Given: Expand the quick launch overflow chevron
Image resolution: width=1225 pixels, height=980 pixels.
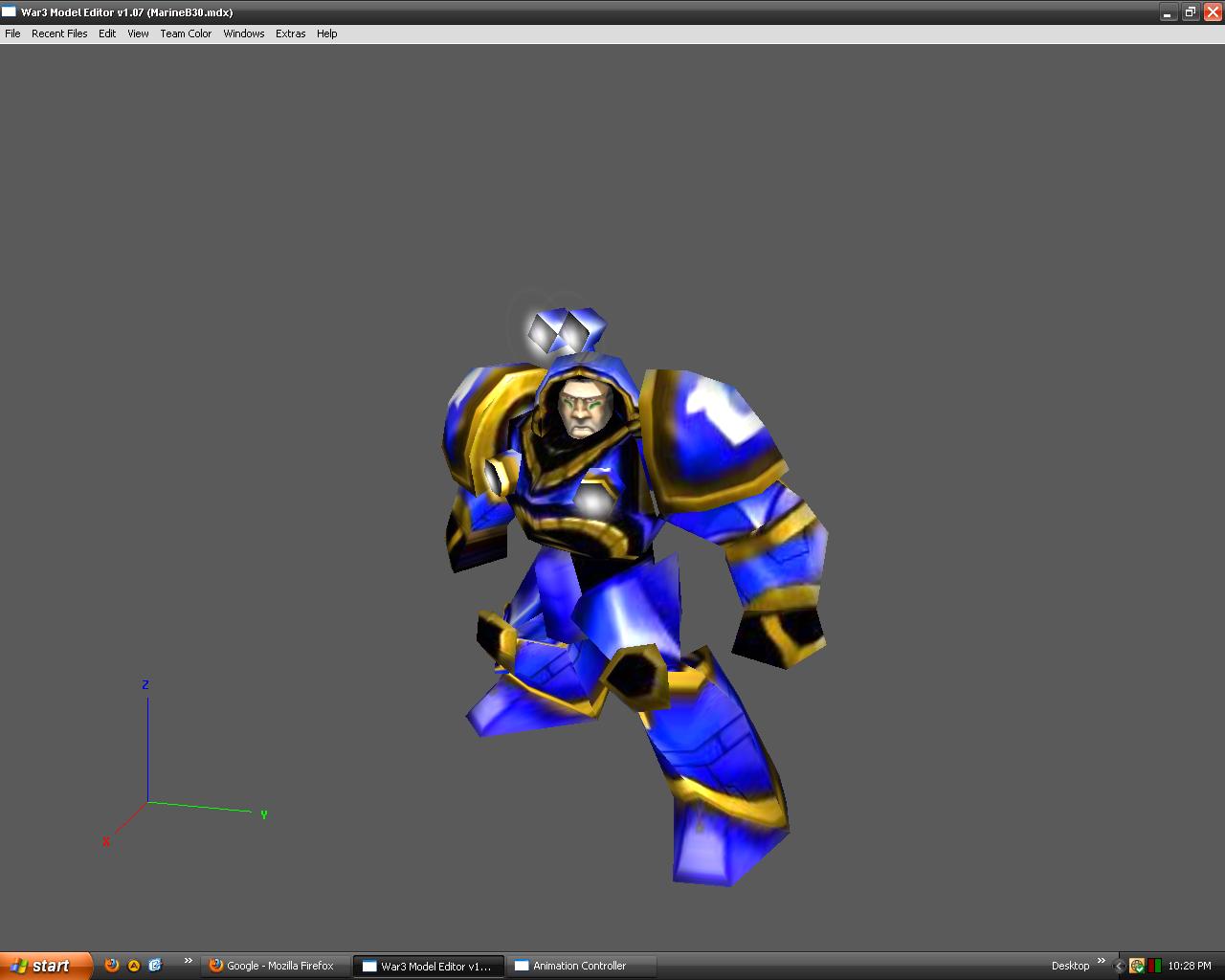Looking at the screenshot, I should (188, 961).
